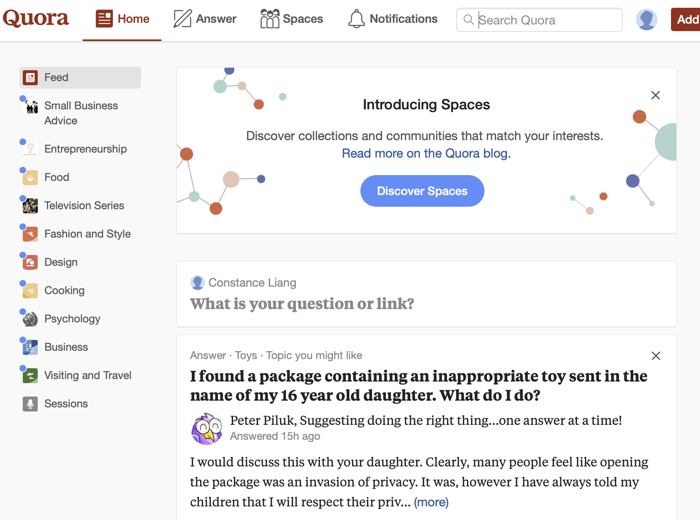Image resolution: width=700 pixels, height=520 pixels.
Task: Select Feed in the sidebar
Action: coord(80,78)
